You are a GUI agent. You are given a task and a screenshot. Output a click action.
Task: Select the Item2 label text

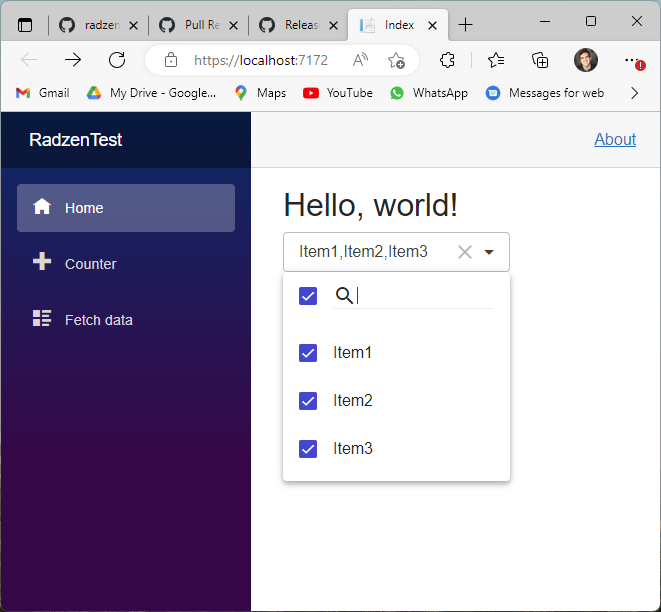[x=353, y=401]
